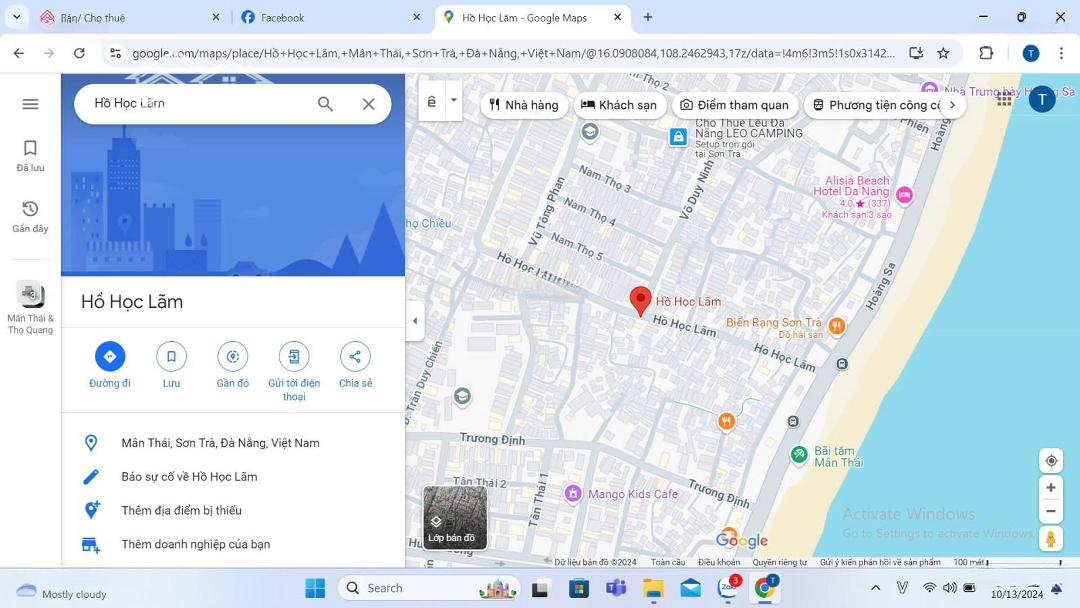Click the Đường đi directions icon
1080x608 pixels.
110,357
